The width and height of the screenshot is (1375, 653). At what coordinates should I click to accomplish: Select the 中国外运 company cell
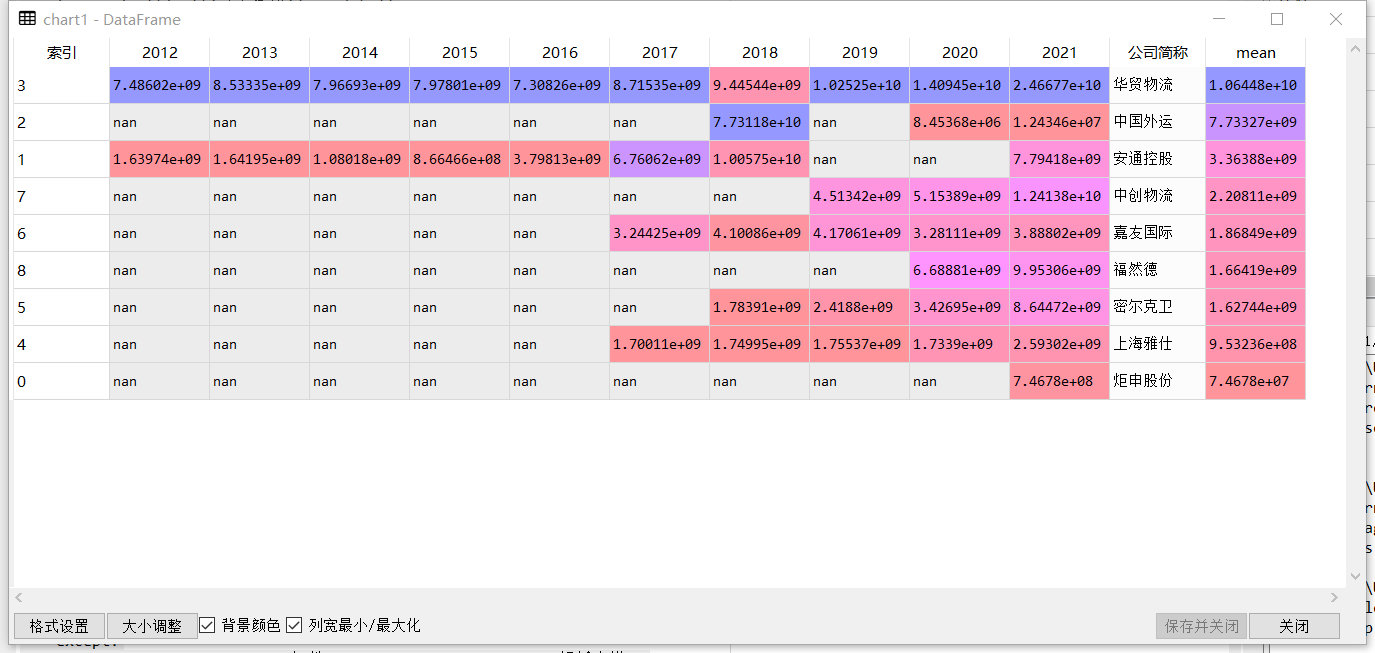pyautogui.click(x=1158, y=122)
